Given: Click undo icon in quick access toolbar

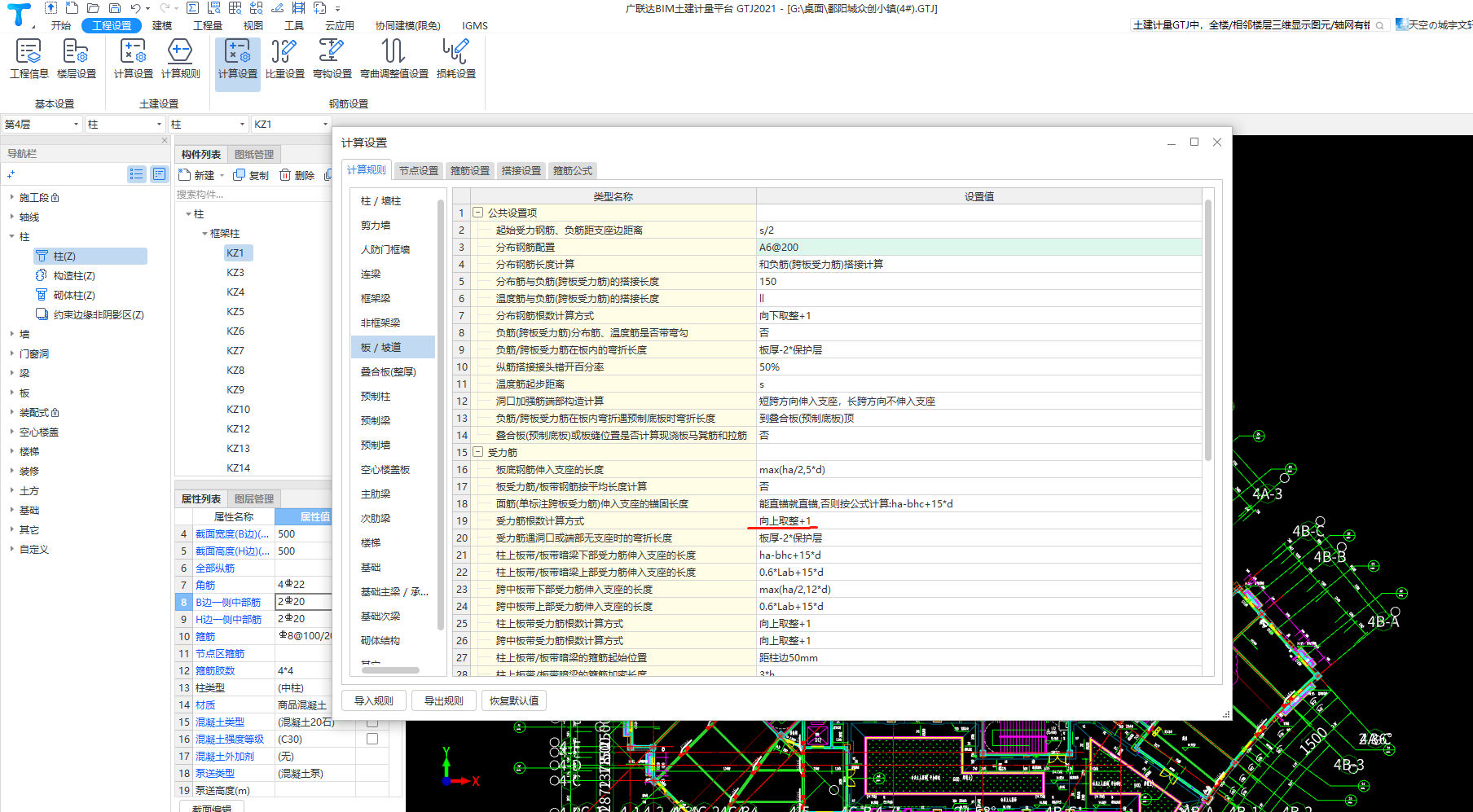Looking at the screenshot, I should point(135,8).
